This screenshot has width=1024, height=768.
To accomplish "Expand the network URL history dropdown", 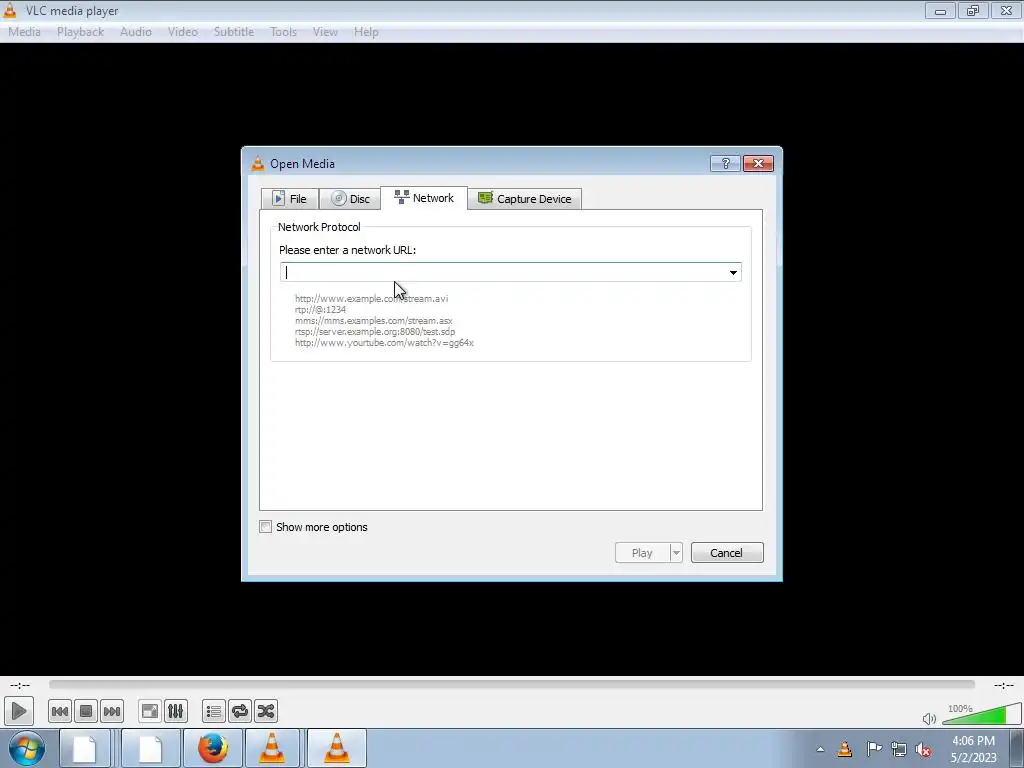I will tap(733, 272).
